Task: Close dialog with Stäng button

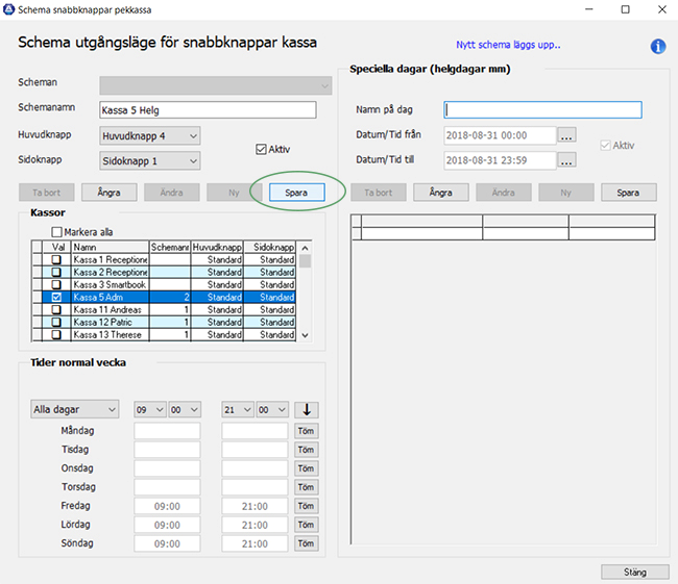Action: (x=635, y=572)
